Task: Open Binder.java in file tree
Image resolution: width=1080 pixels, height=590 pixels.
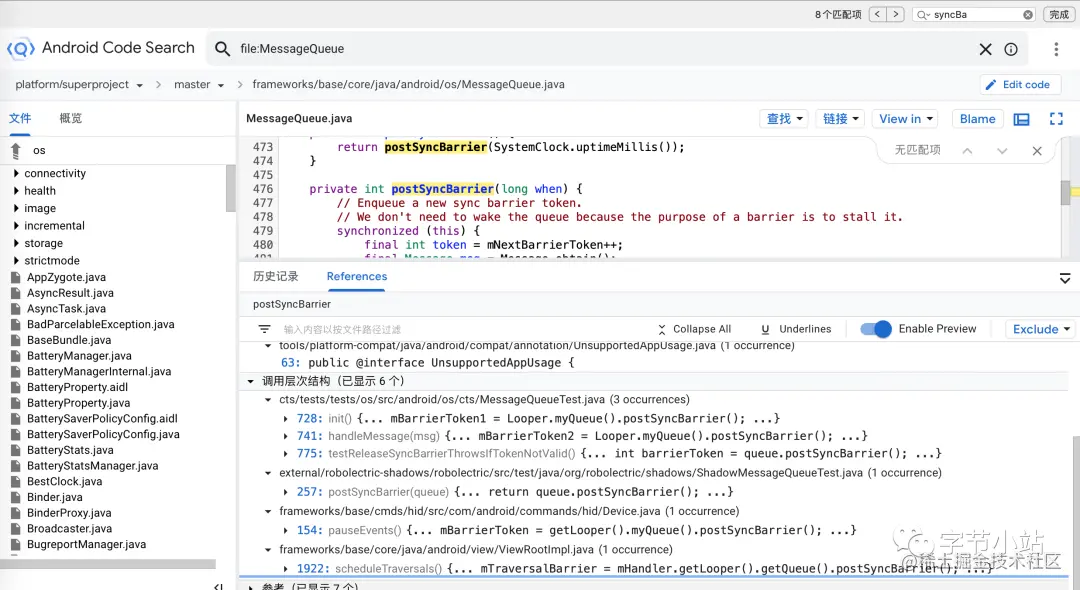Action: 54,497
